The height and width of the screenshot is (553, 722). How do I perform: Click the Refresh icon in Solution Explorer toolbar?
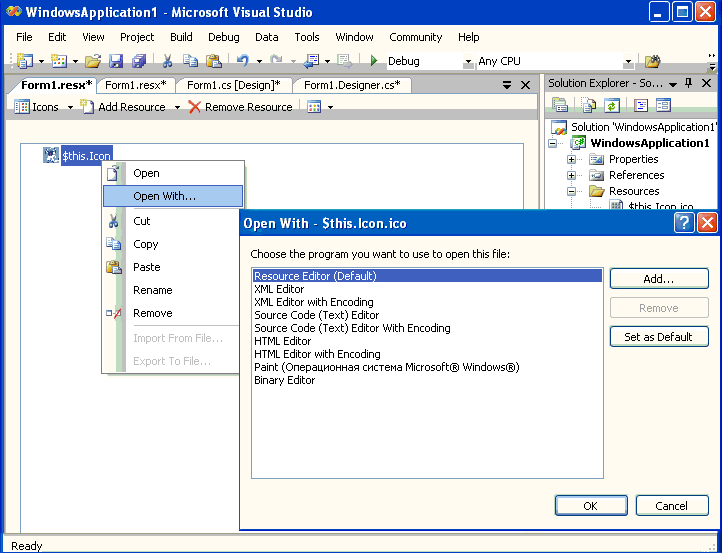(x=611, y=105)
